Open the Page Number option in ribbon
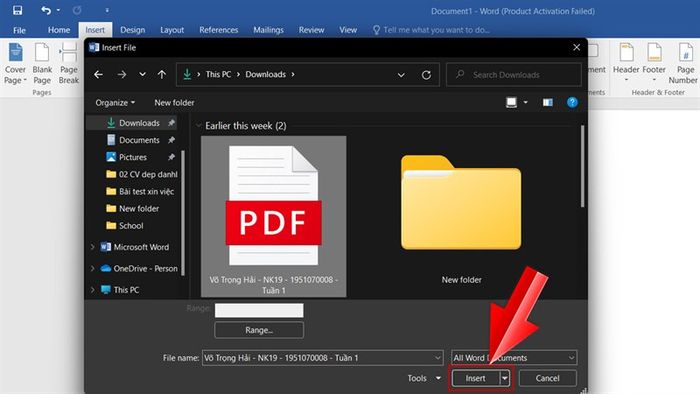The height and width of the screenshot is (394, 700). [x=683, y=64]
